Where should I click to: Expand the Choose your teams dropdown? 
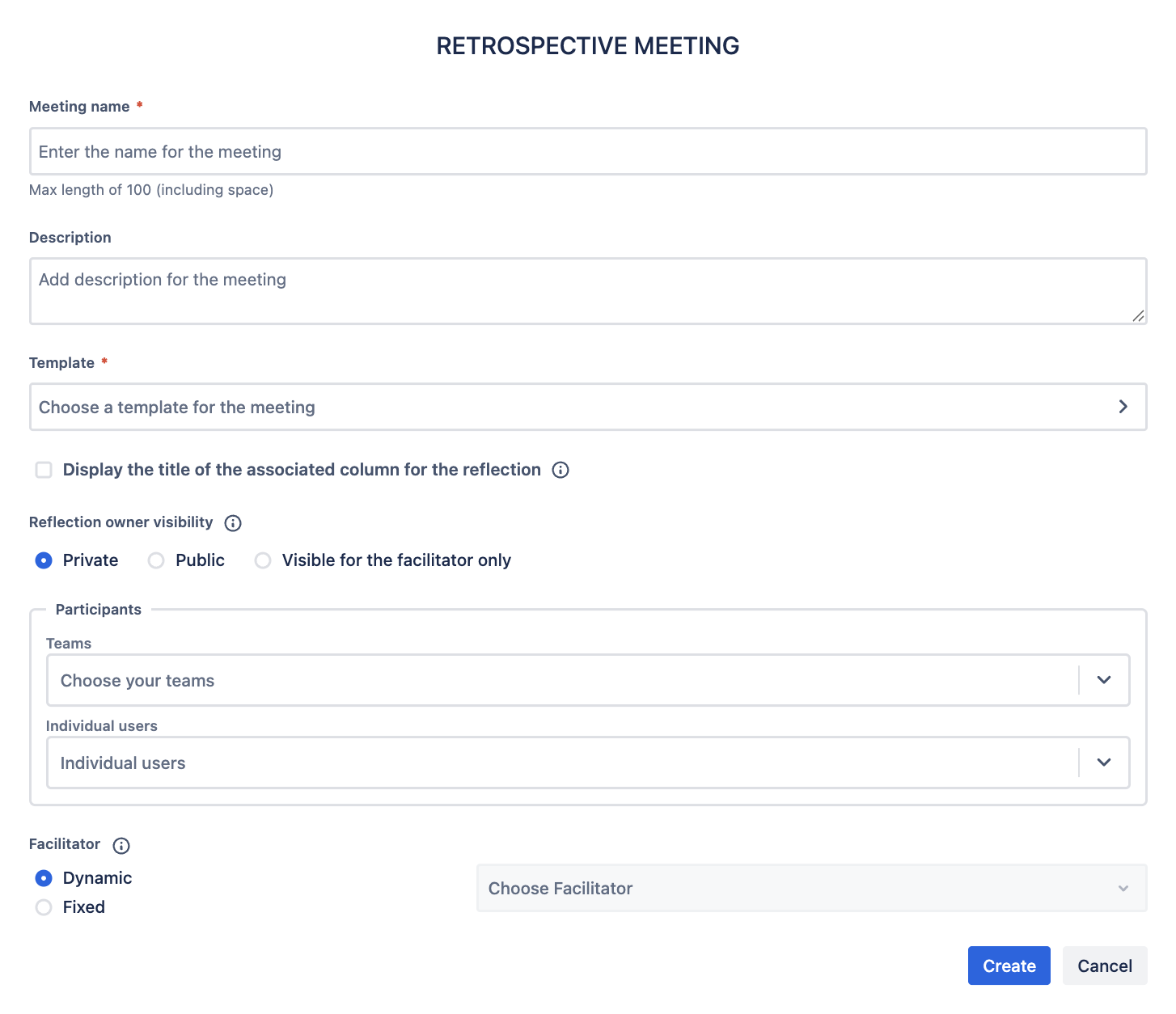(1104, 680)
